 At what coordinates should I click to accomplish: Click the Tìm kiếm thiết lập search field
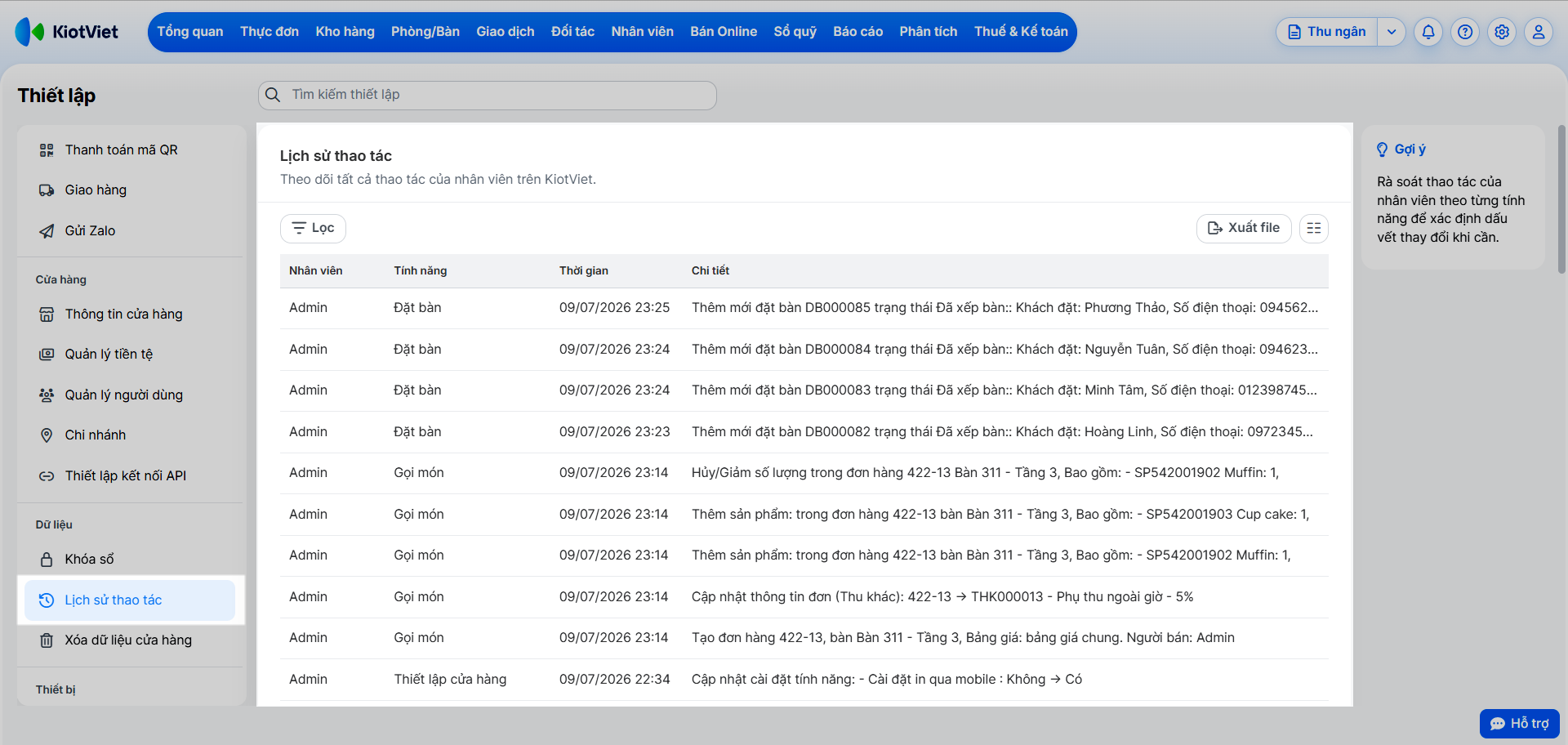click(488, 95)
